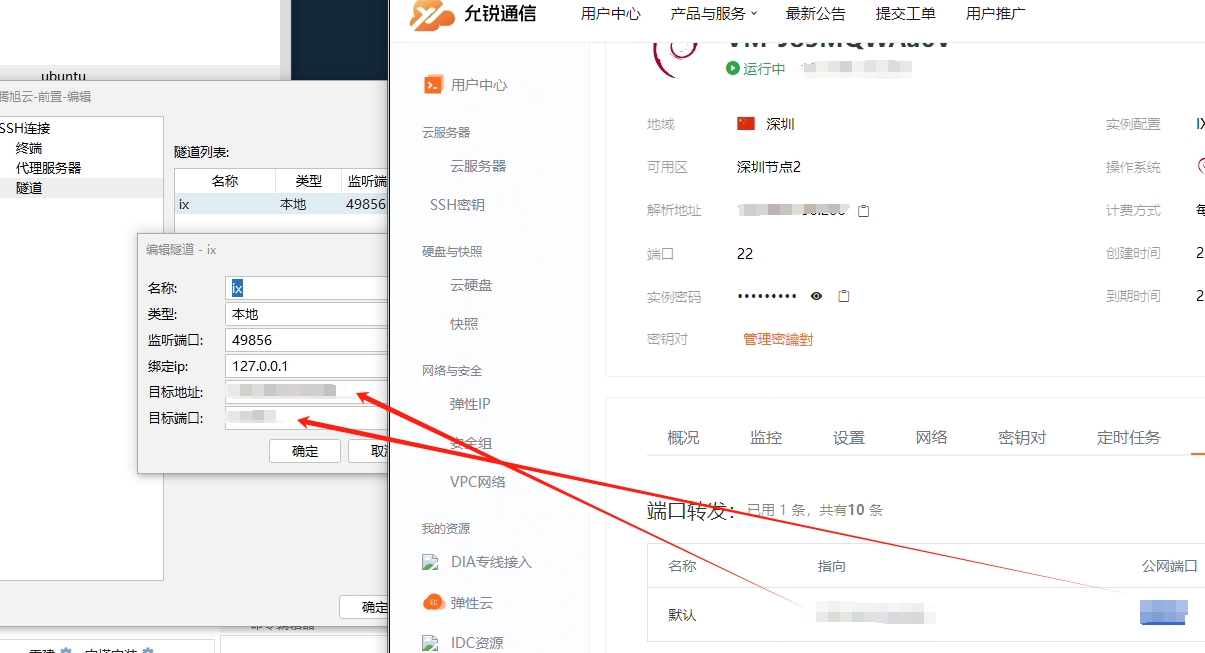Viewport: 1205px width, 653px height.
Task: Confirm the tunnel edit dialog with 确定
Action: [305, 451]
